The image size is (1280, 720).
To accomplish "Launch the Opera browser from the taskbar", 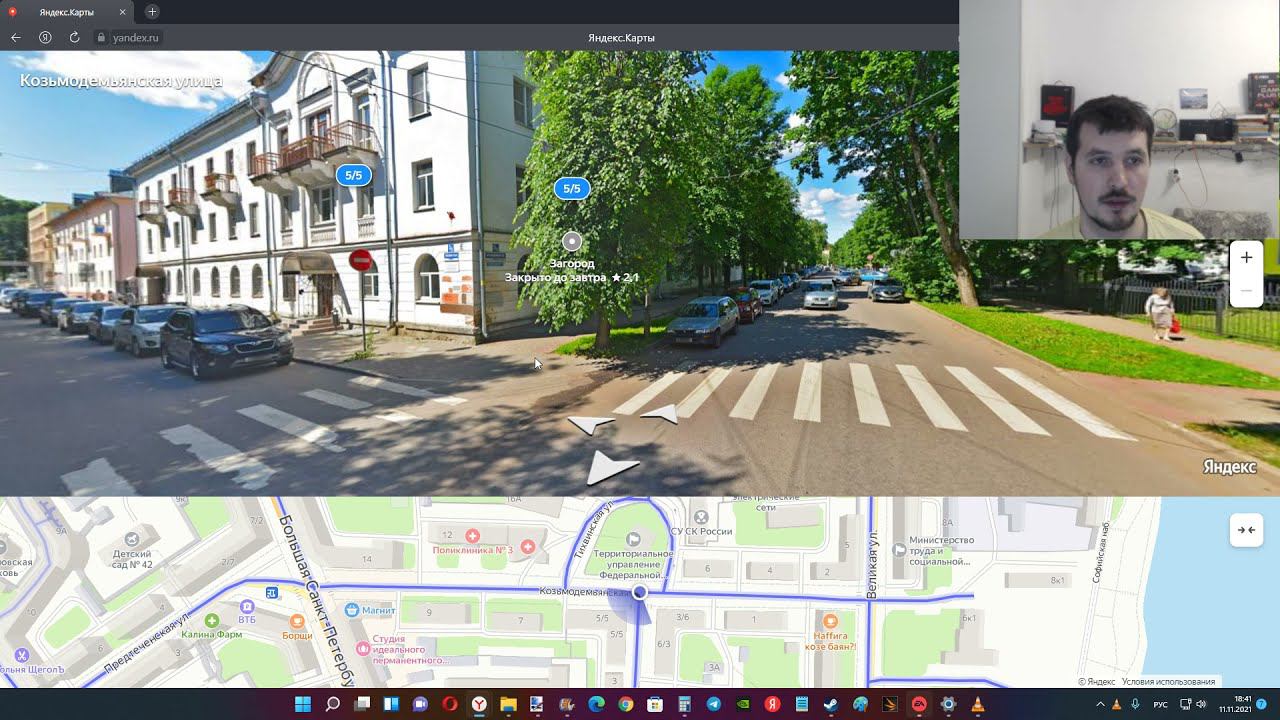I will click(x=450, y=704).
